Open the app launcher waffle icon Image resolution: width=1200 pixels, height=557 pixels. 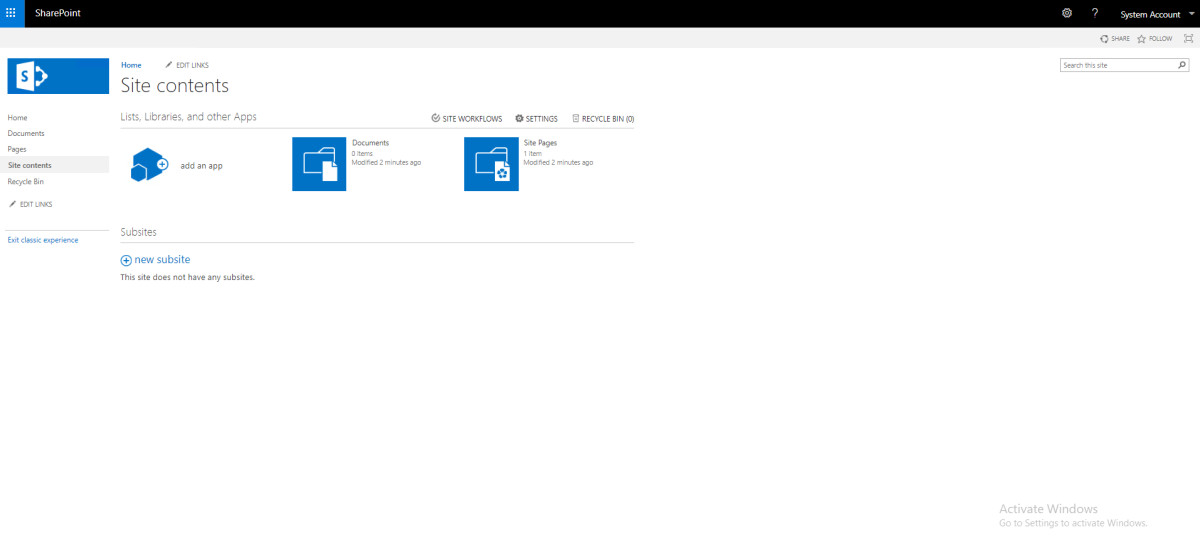tap(12, 13)
